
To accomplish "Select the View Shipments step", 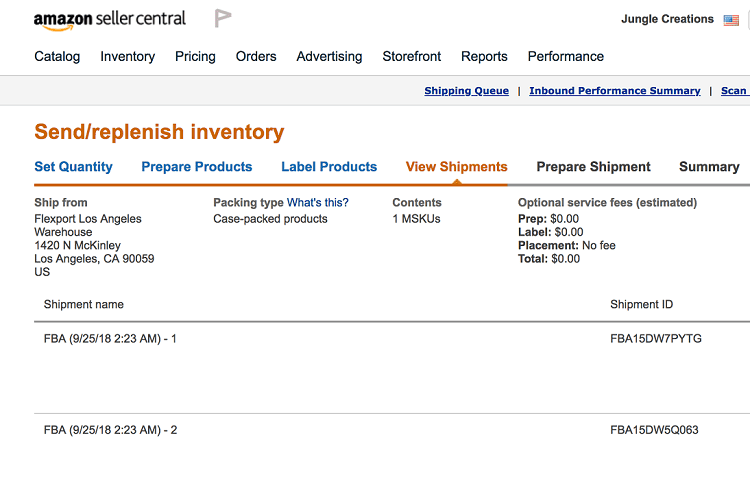I will click(x=456, y=167).
